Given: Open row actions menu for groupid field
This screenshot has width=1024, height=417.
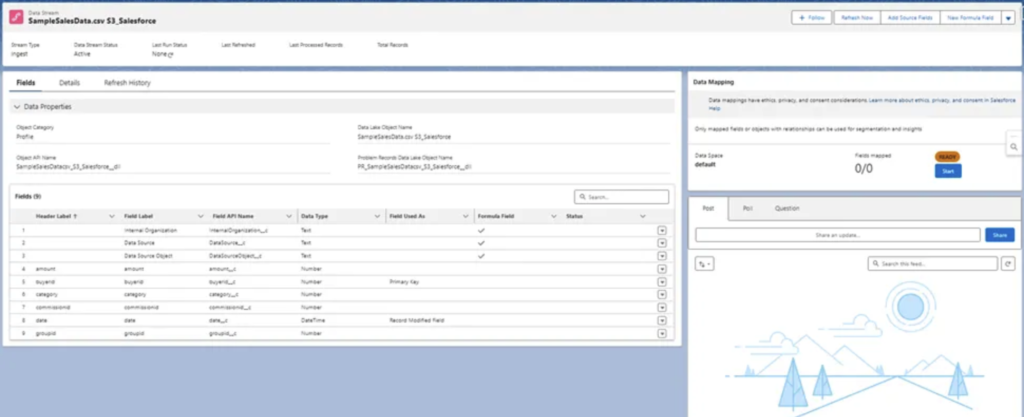Looking at the screenshot, I should click(662, 333).
